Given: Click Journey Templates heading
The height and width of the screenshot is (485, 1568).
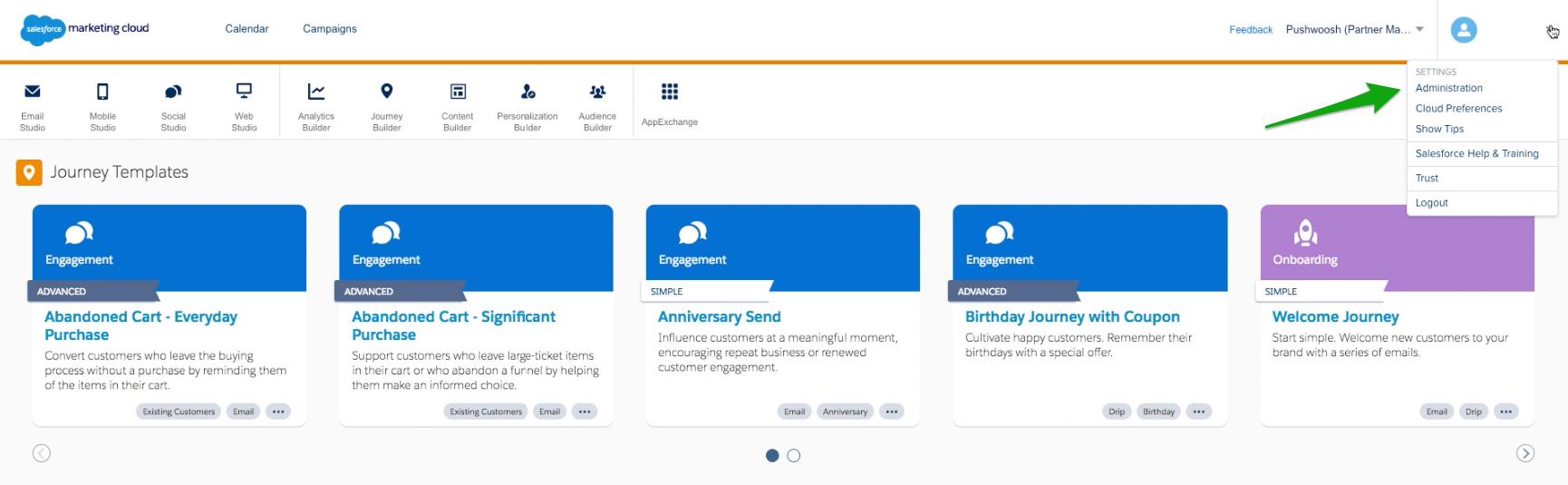Looking at the screenshot, I should 119,172.
